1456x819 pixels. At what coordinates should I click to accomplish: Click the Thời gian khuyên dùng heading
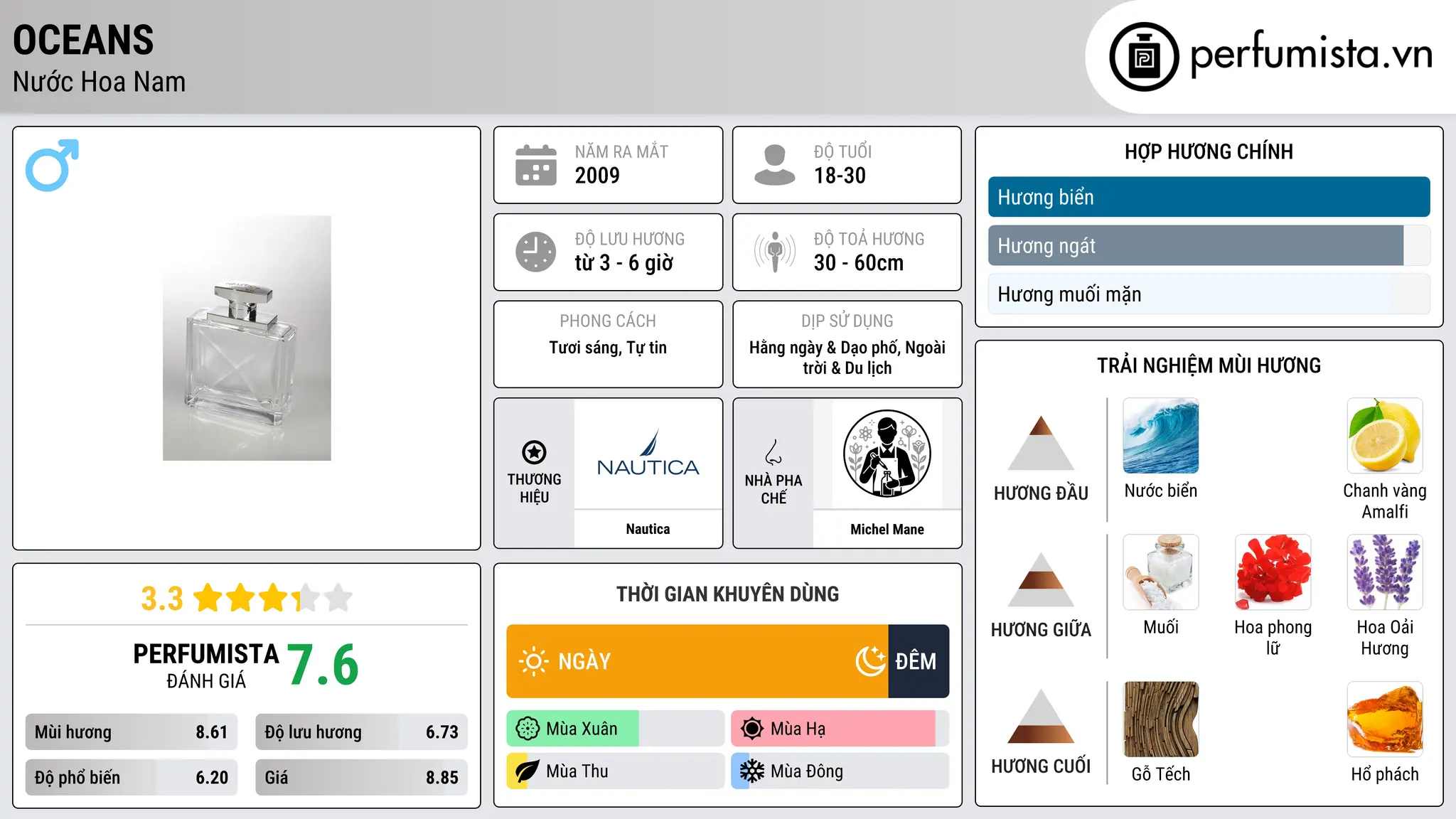tap(727, 594)
